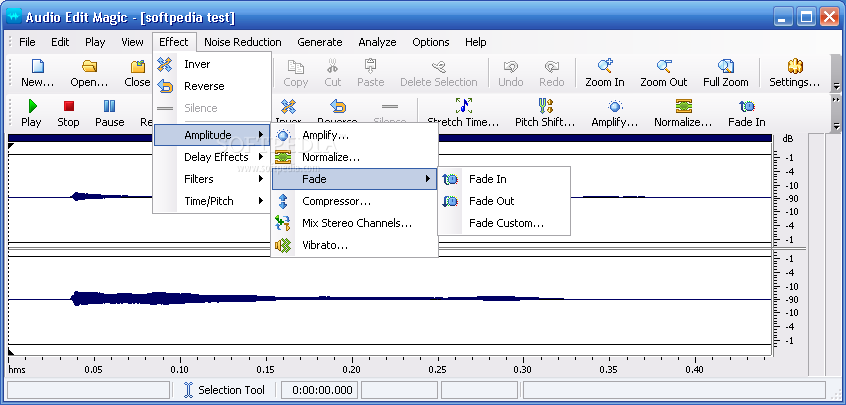
Task: Click the 0.20 mark on the timeline ruler
Action: tap(352, 369)
